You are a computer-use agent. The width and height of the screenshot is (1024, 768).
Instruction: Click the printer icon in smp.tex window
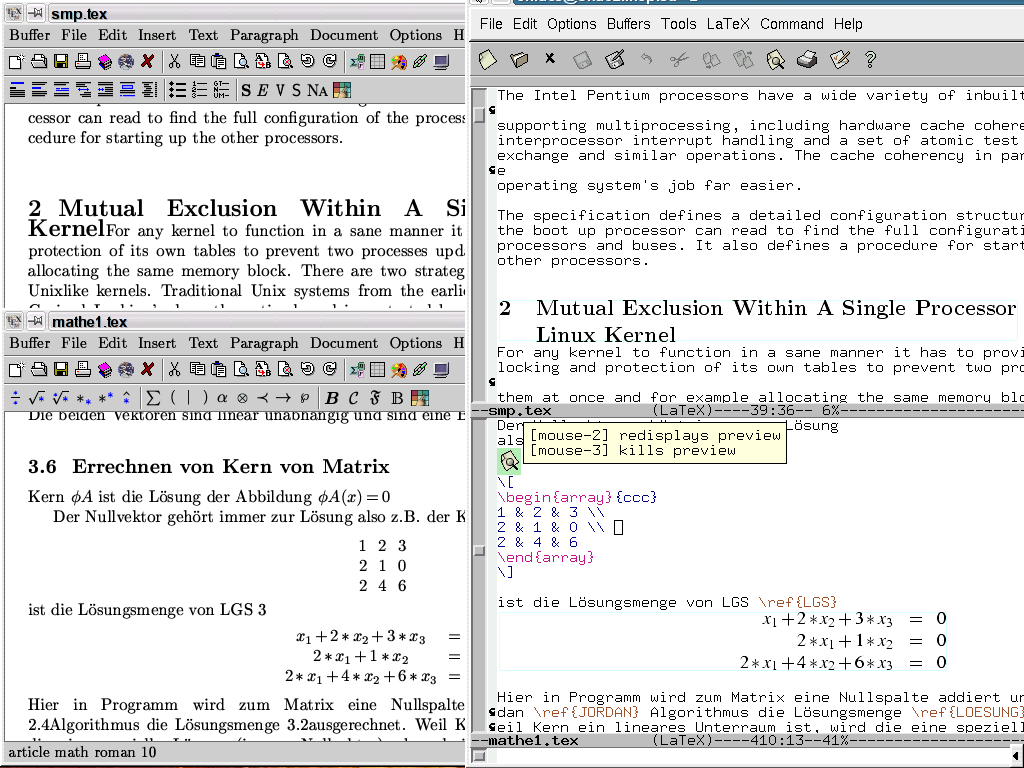83,61
